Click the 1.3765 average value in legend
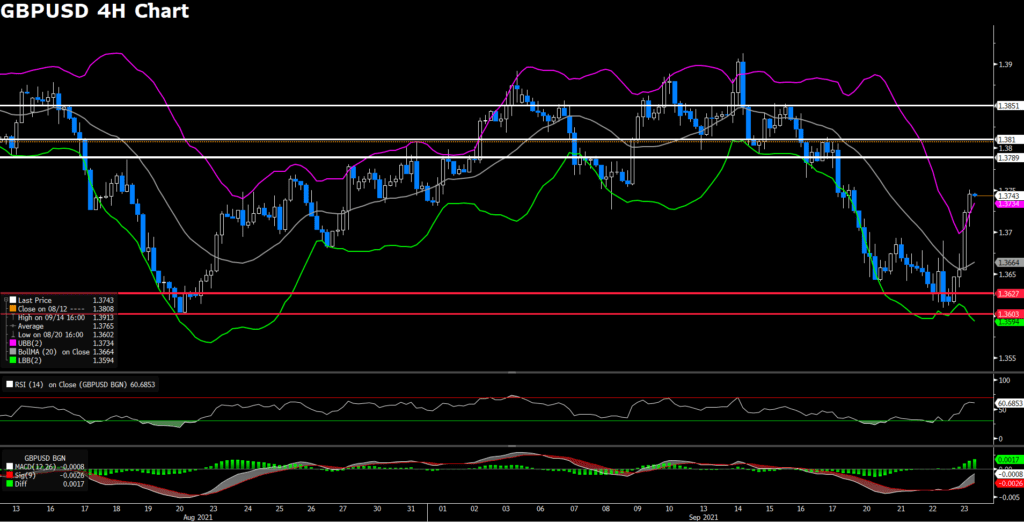Screen dimensions: 1024x522 (x=103, y=326)
